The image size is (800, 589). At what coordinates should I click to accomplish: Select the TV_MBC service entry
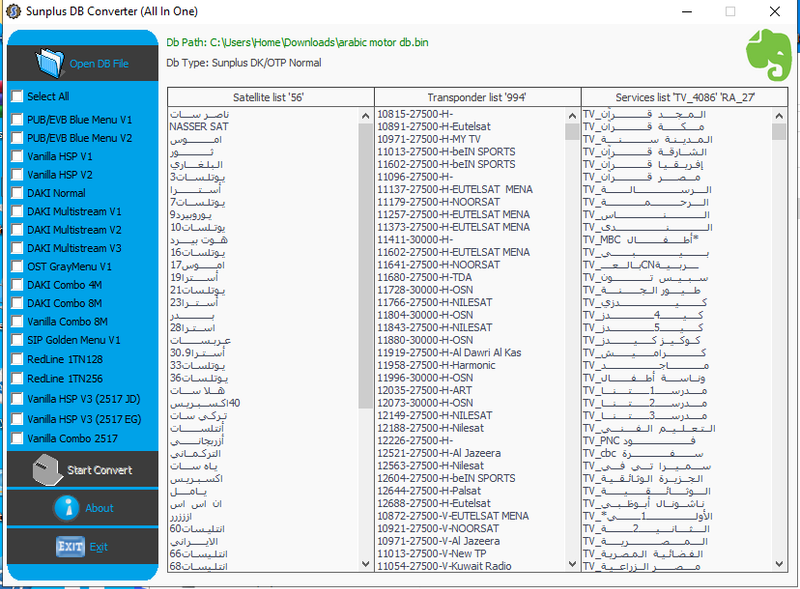tap(641, 240)
